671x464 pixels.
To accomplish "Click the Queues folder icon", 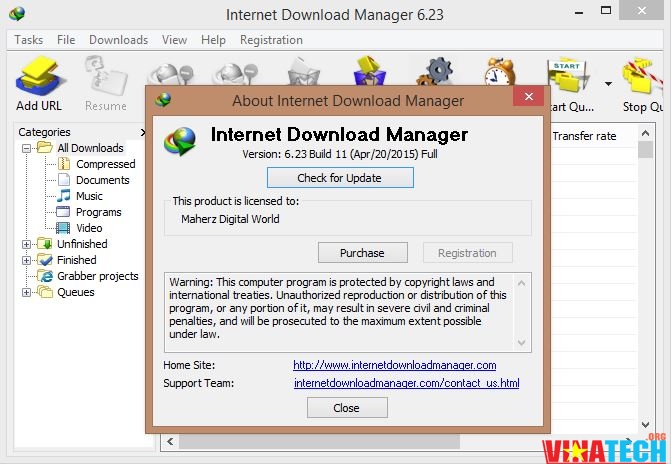I will pos(45,292).
